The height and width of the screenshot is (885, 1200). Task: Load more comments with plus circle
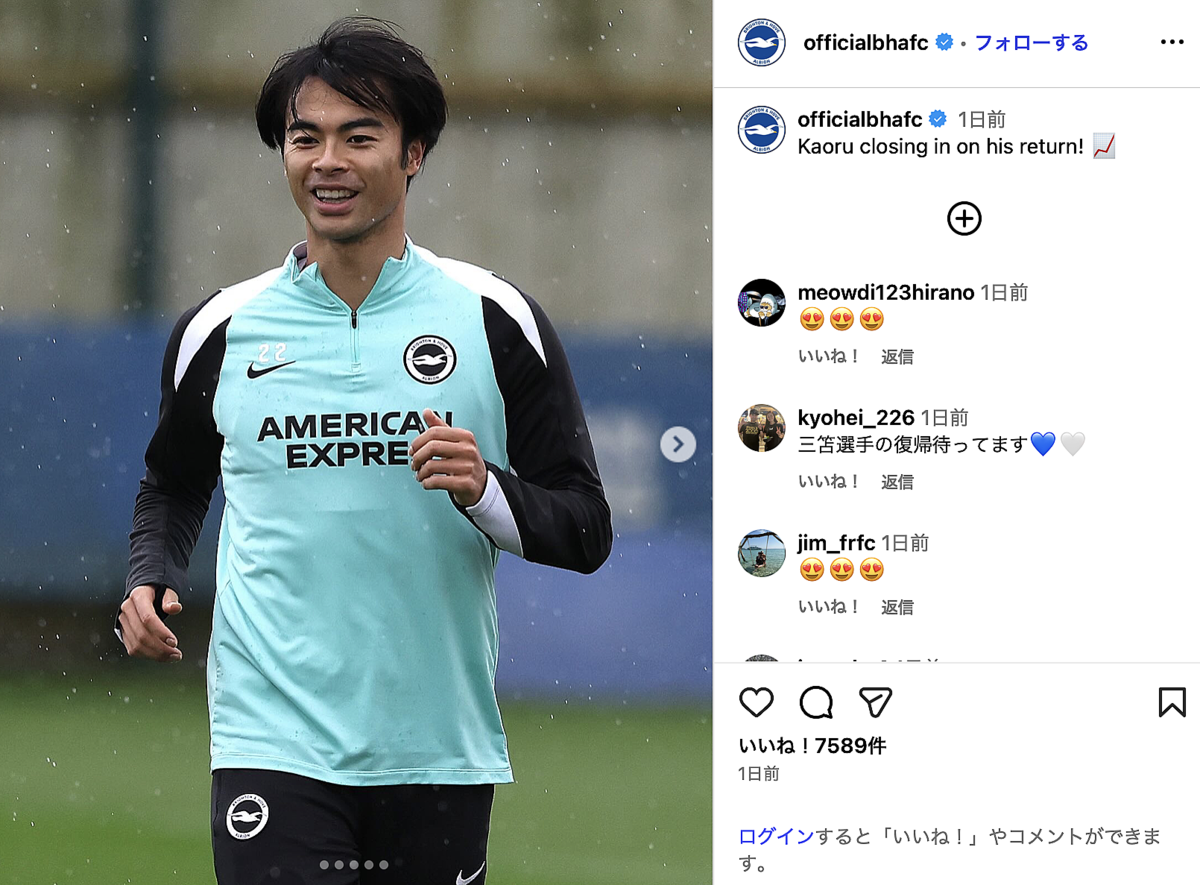tap(964, 219)
